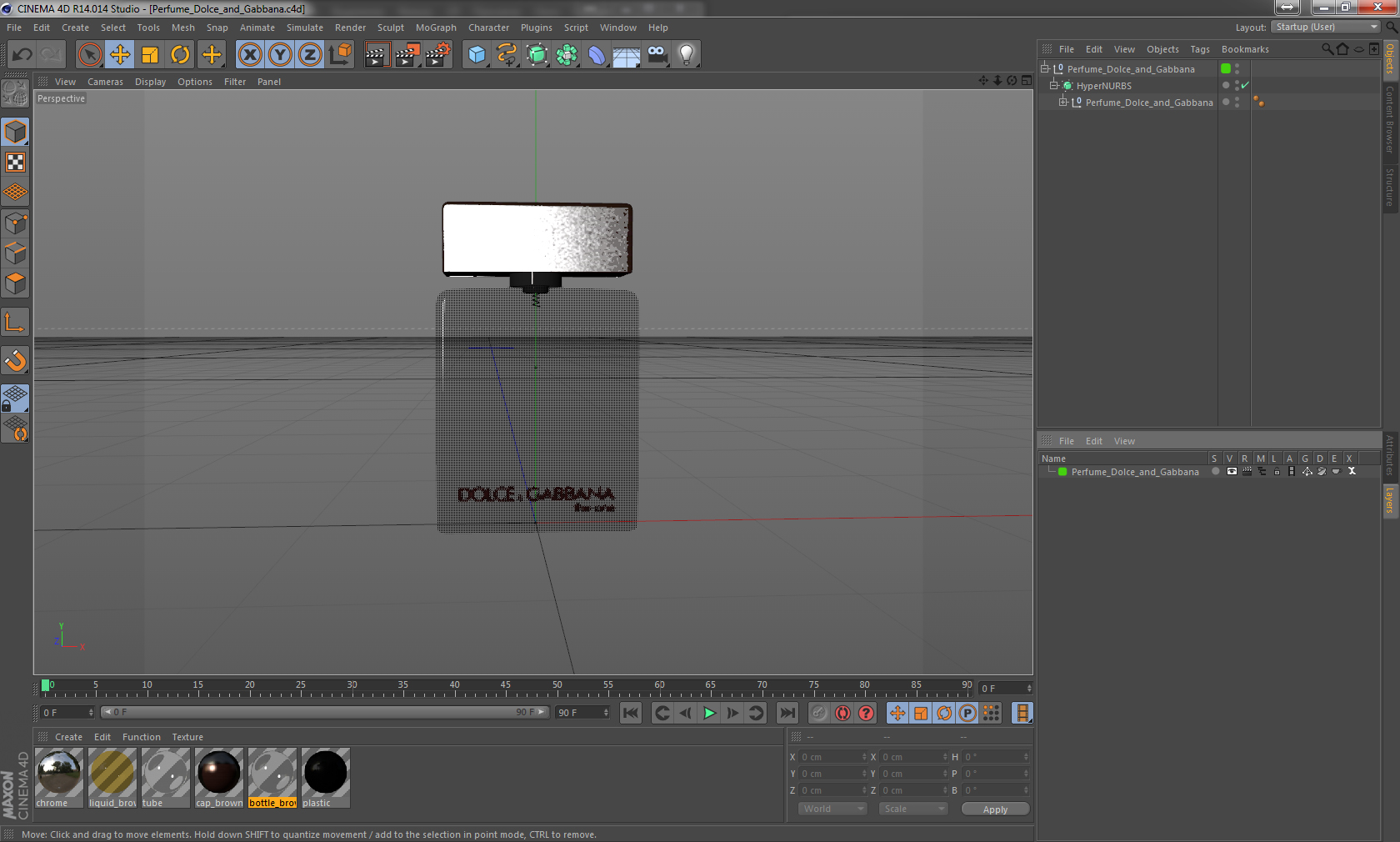Activate the Rotate tool
Image resolution: width=1400 pixels, height=842 pixels.
tap(180, 55)
